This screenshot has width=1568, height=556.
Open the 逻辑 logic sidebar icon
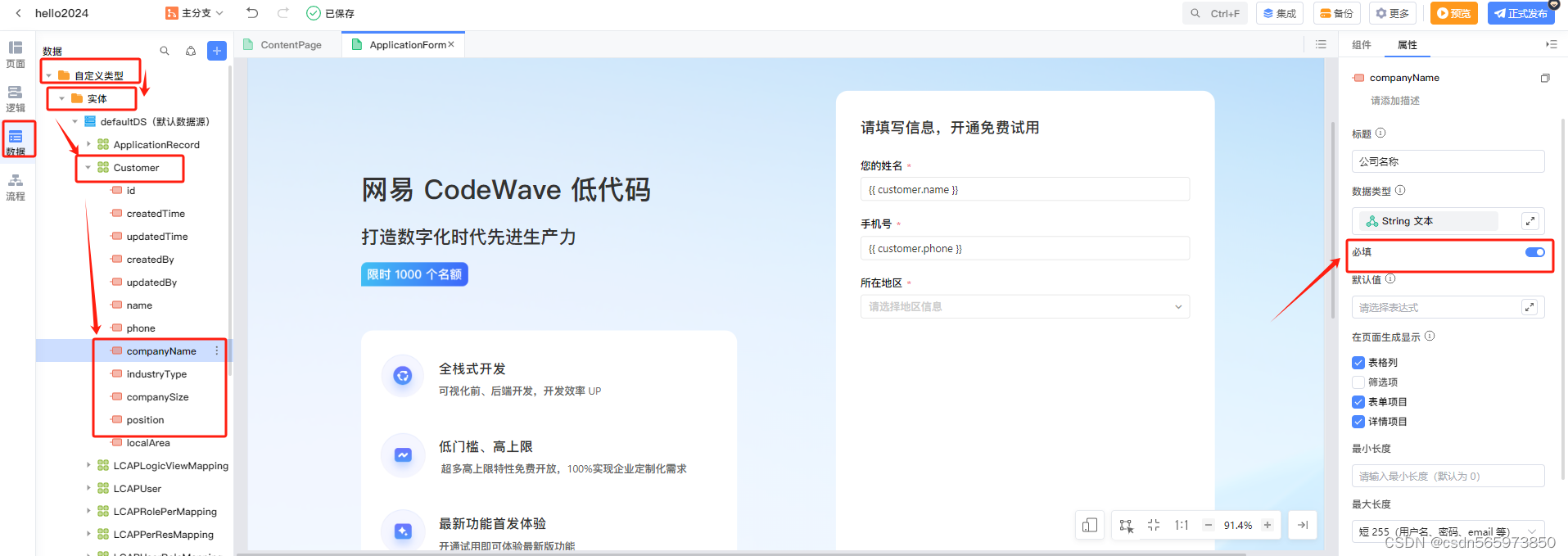[x=16, y=98]
